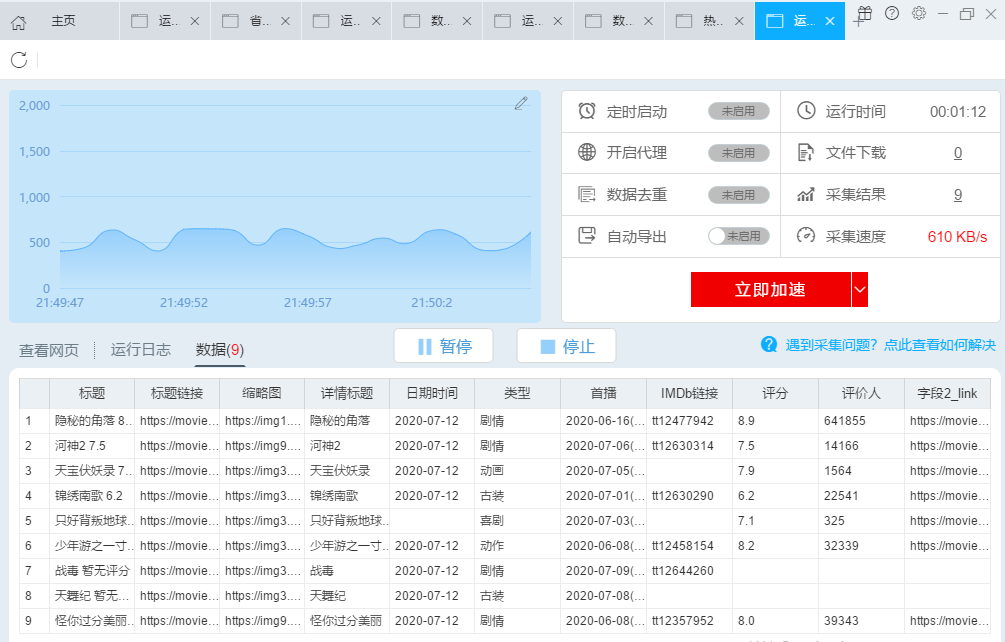Open the 查看网页 tab
Viewport: 1005px width, 642px height.
[x=49, y=350]
